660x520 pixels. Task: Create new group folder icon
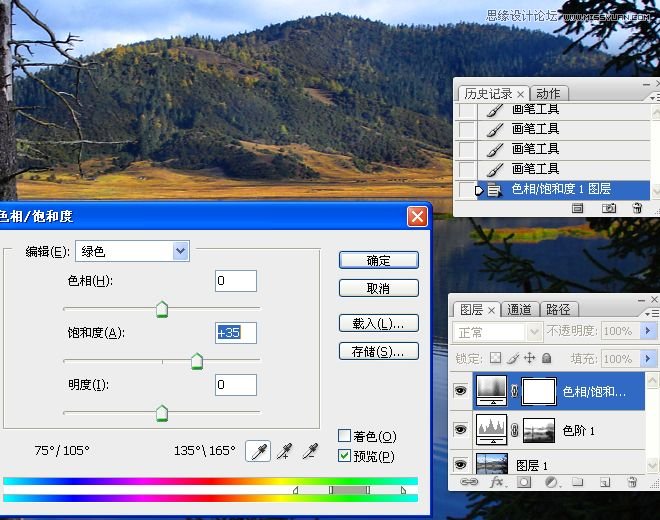[578, 482]
